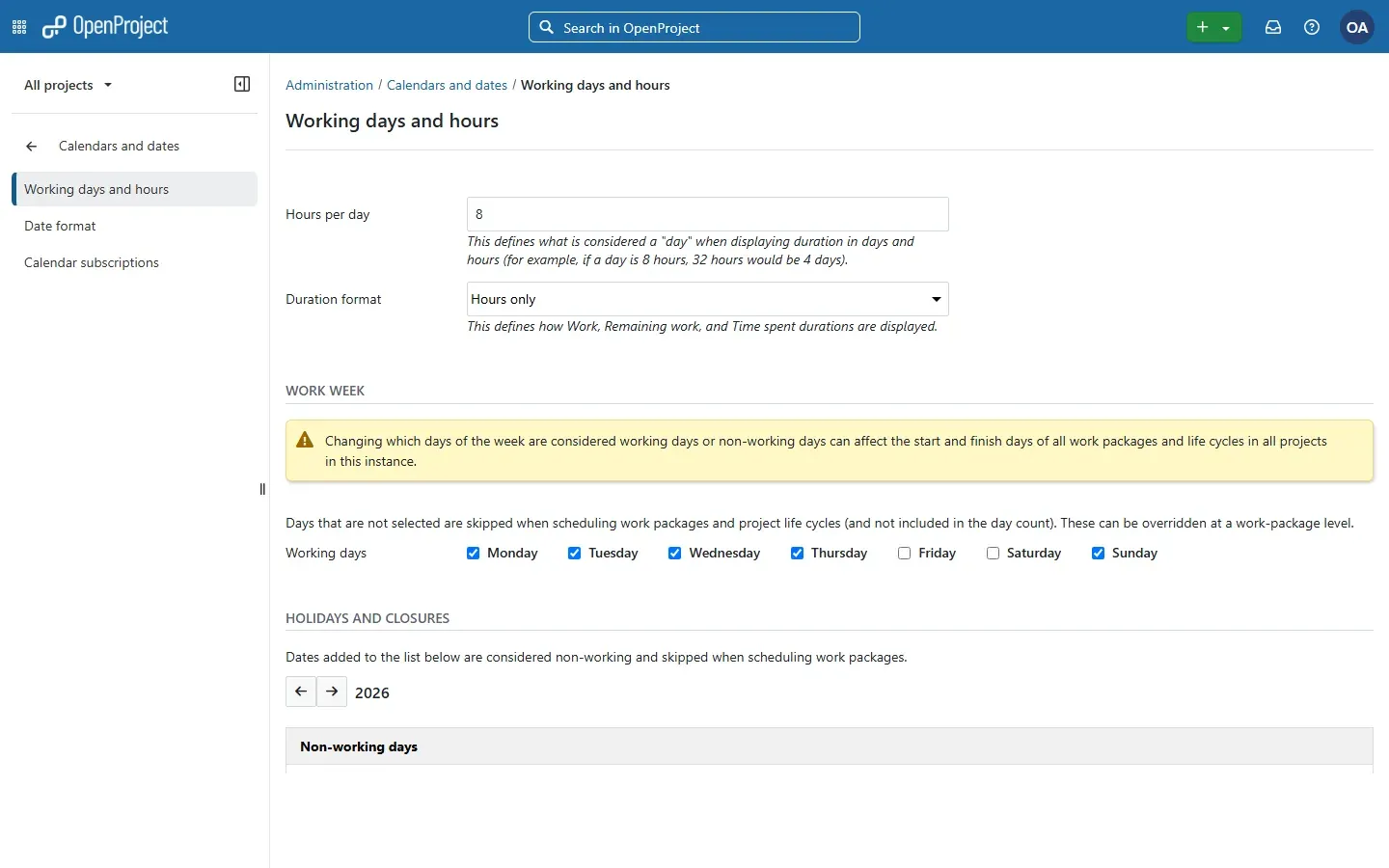Uncheck the Sunday working day
Viewport: 1389px width, 868px height.
[x=1099, y=554]
